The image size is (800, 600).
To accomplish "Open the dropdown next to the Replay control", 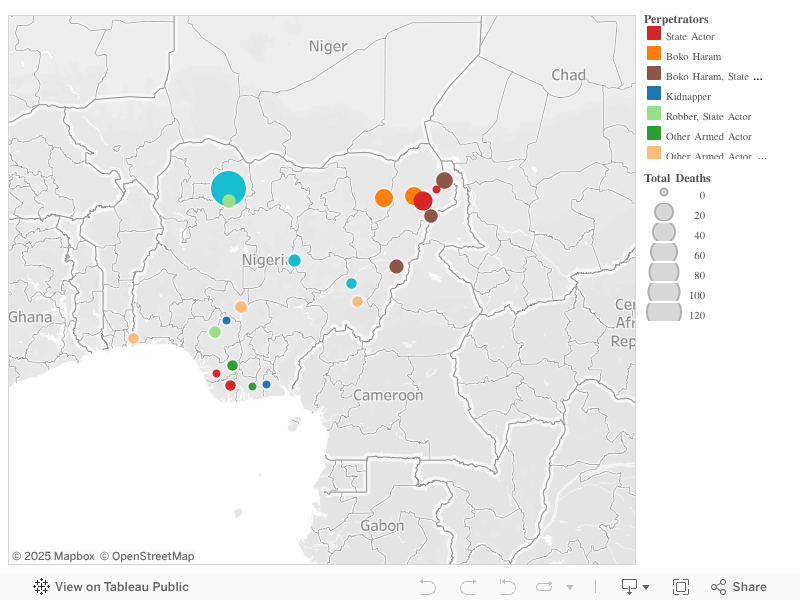I will (x=570, y=586).
